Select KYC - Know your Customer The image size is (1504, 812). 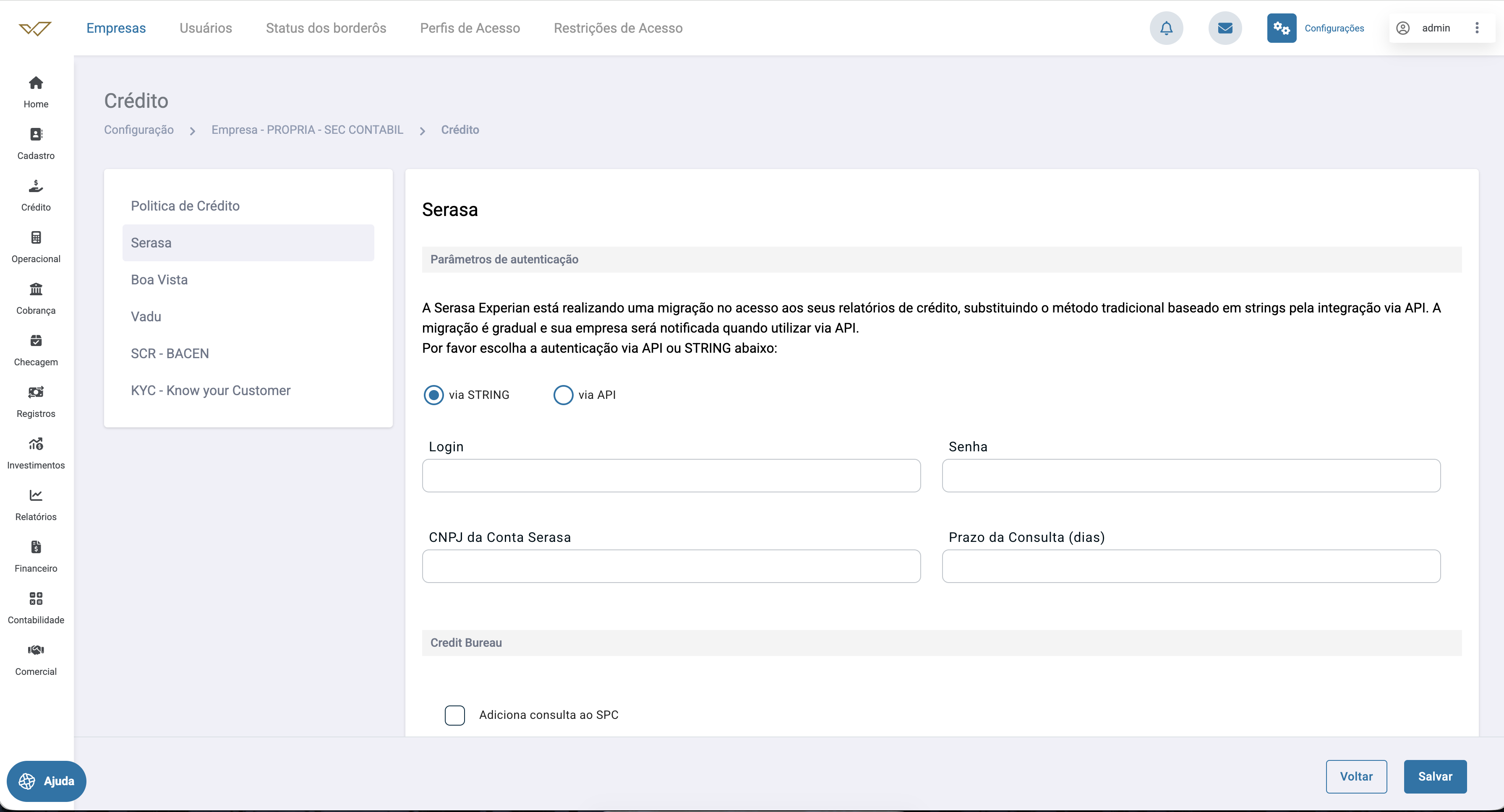pyautogui.click(x=248, y=391)
